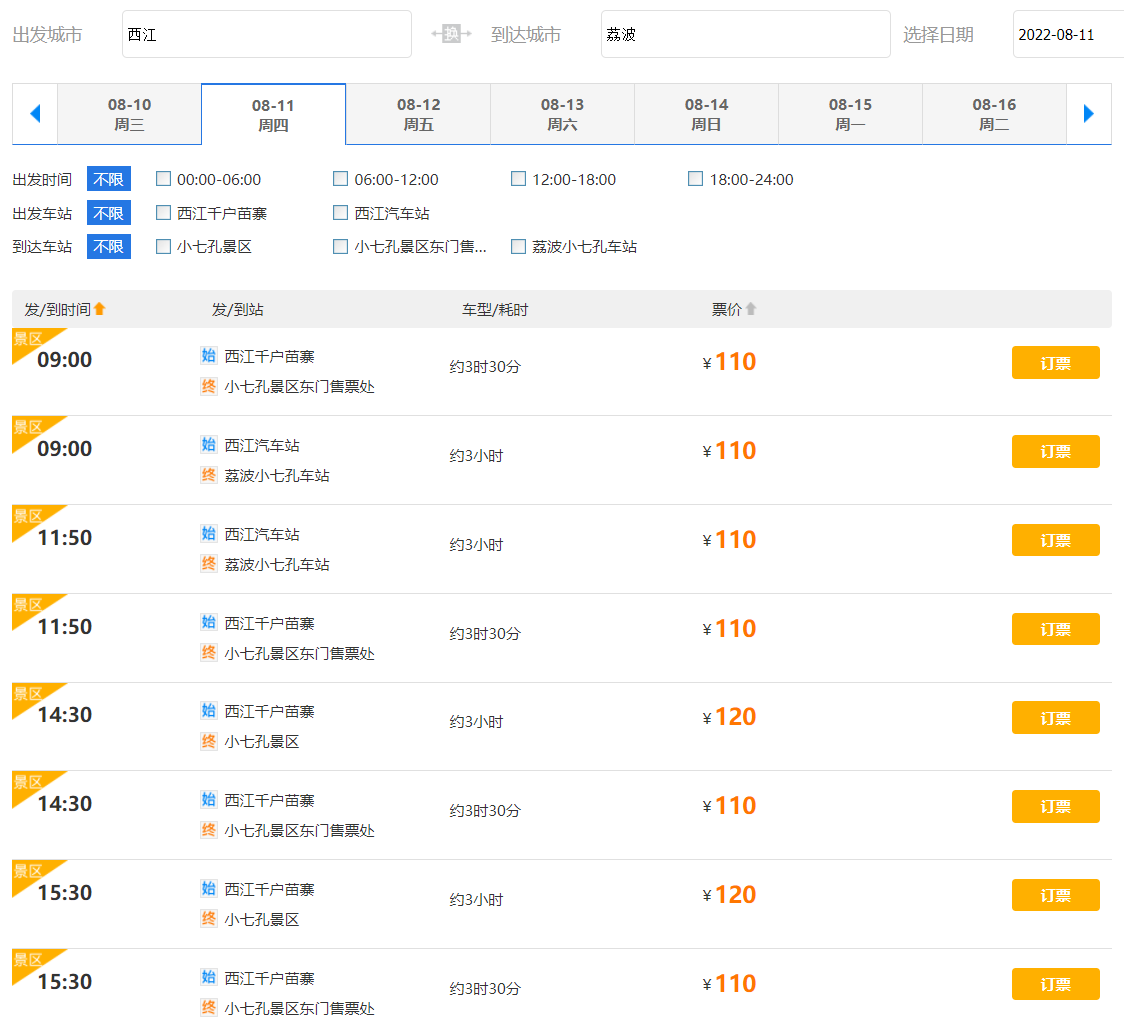The image size is (1124, 1034).
Task: Sort by ticket price arrow icon
Action: (x=751, y=310)
